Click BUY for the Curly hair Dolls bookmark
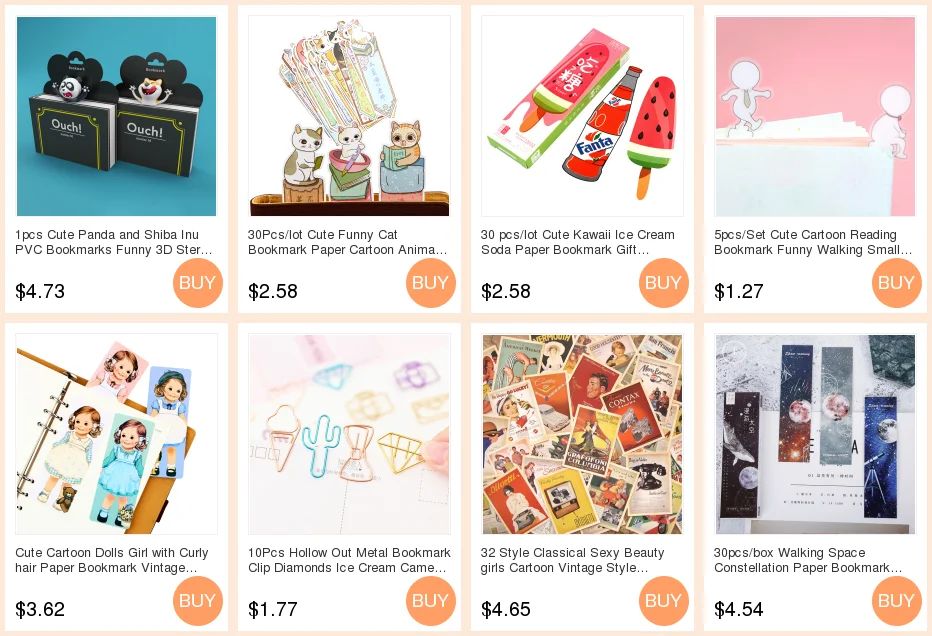The image size is (932, 636). (x=198, y=601)
